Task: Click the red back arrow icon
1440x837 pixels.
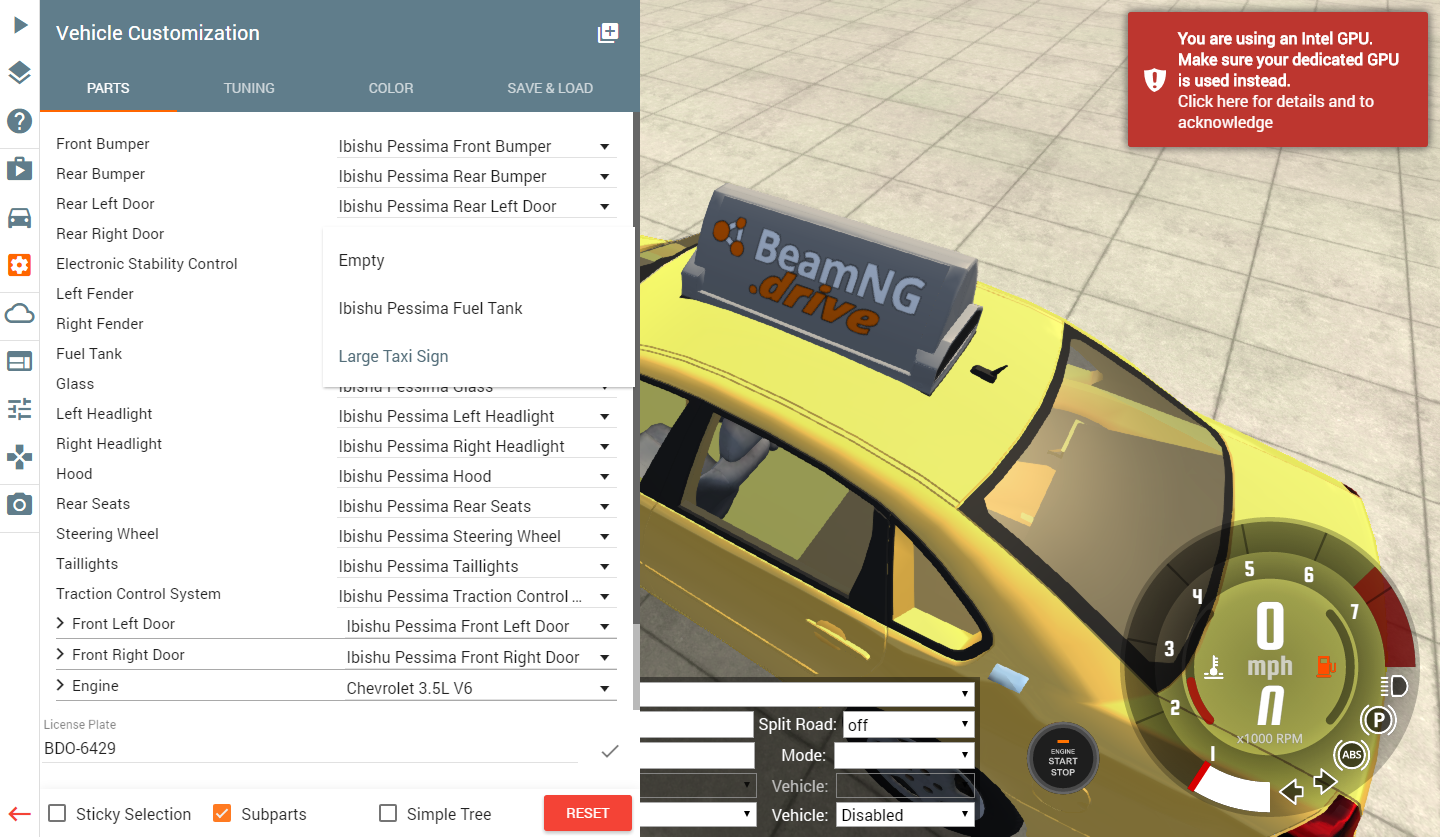Action: [20, 814]
